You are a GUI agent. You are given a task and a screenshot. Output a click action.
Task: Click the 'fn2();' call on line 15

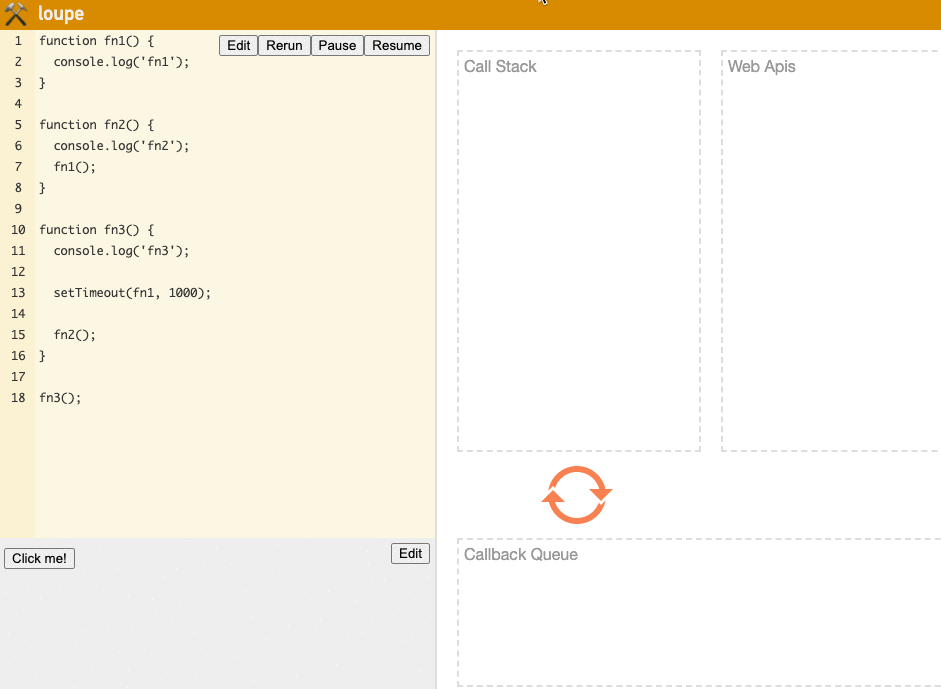74,335
